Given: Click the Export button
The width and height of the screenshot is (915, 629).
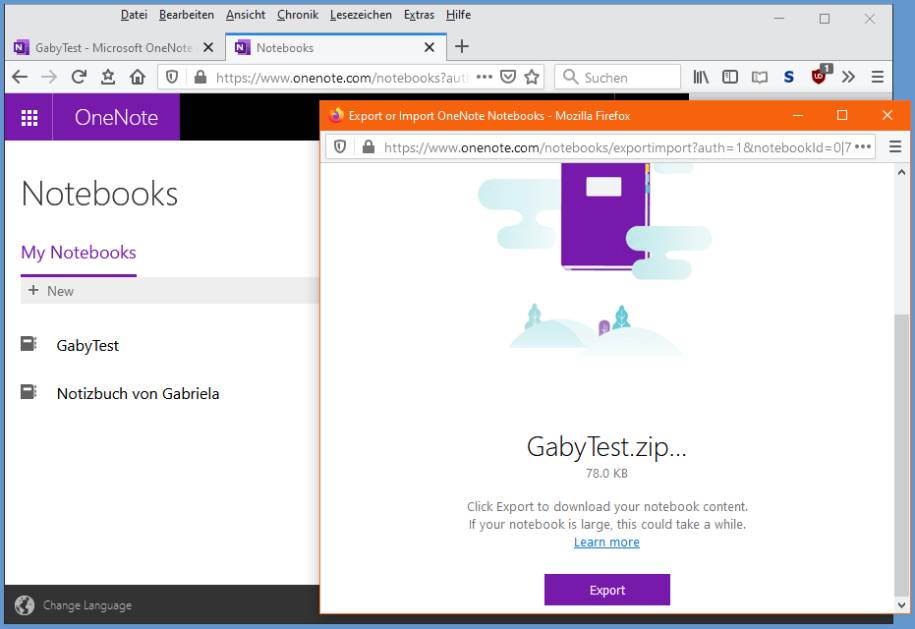Looking at the screenshot, I should pyautogui.click(x=607, y=590).
